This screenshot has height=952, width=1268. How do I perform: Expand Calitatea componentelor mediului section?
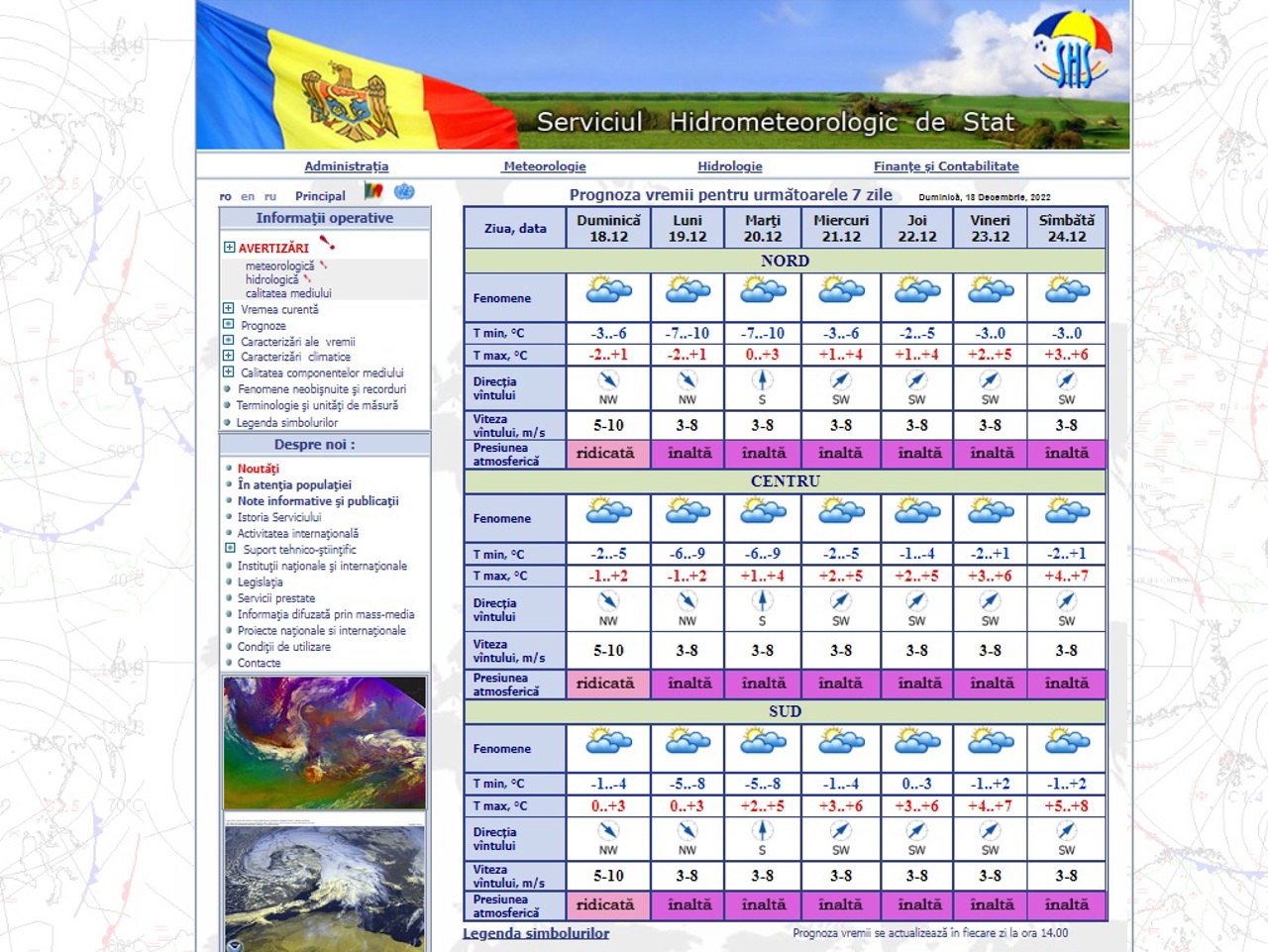[x=228, y=372]
